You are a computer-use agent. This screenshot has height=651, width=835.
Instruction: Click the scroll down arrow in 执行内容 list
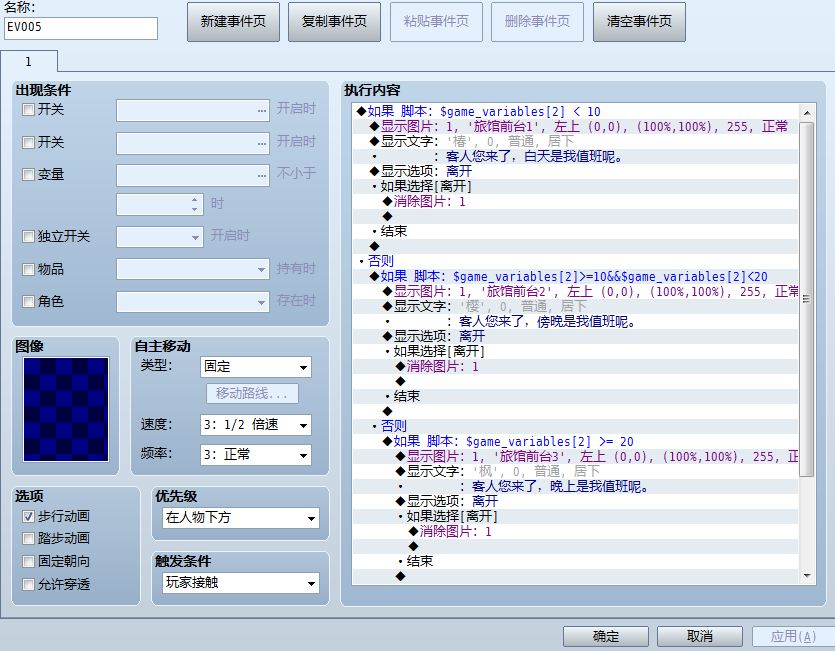807,576
